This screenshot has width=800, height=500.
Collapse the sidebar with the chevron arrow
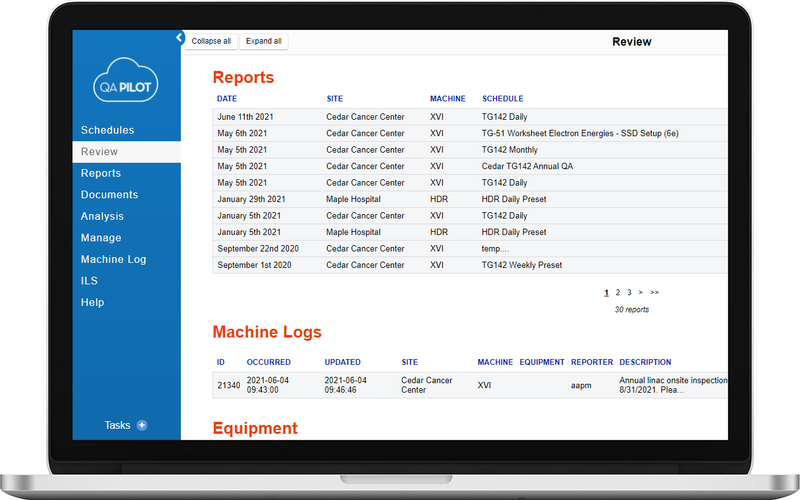point(180,38)
